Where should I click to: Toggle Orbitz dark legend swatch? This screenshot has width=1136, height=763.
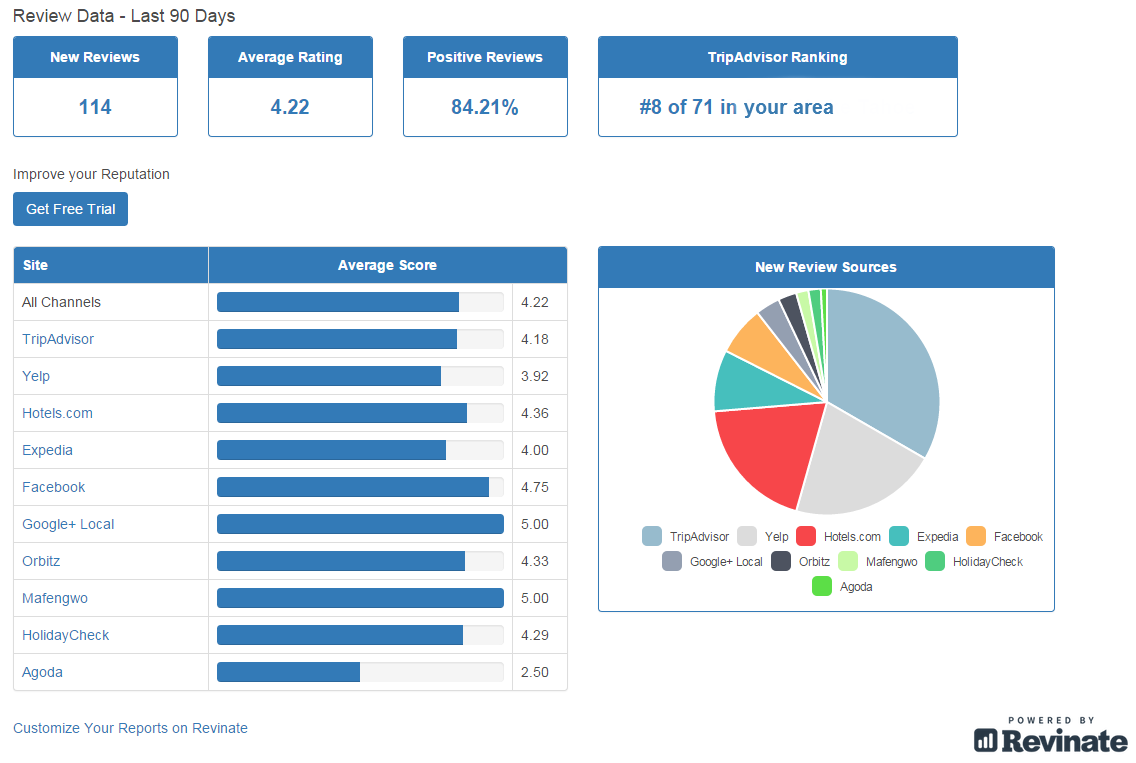coord(781,562)
